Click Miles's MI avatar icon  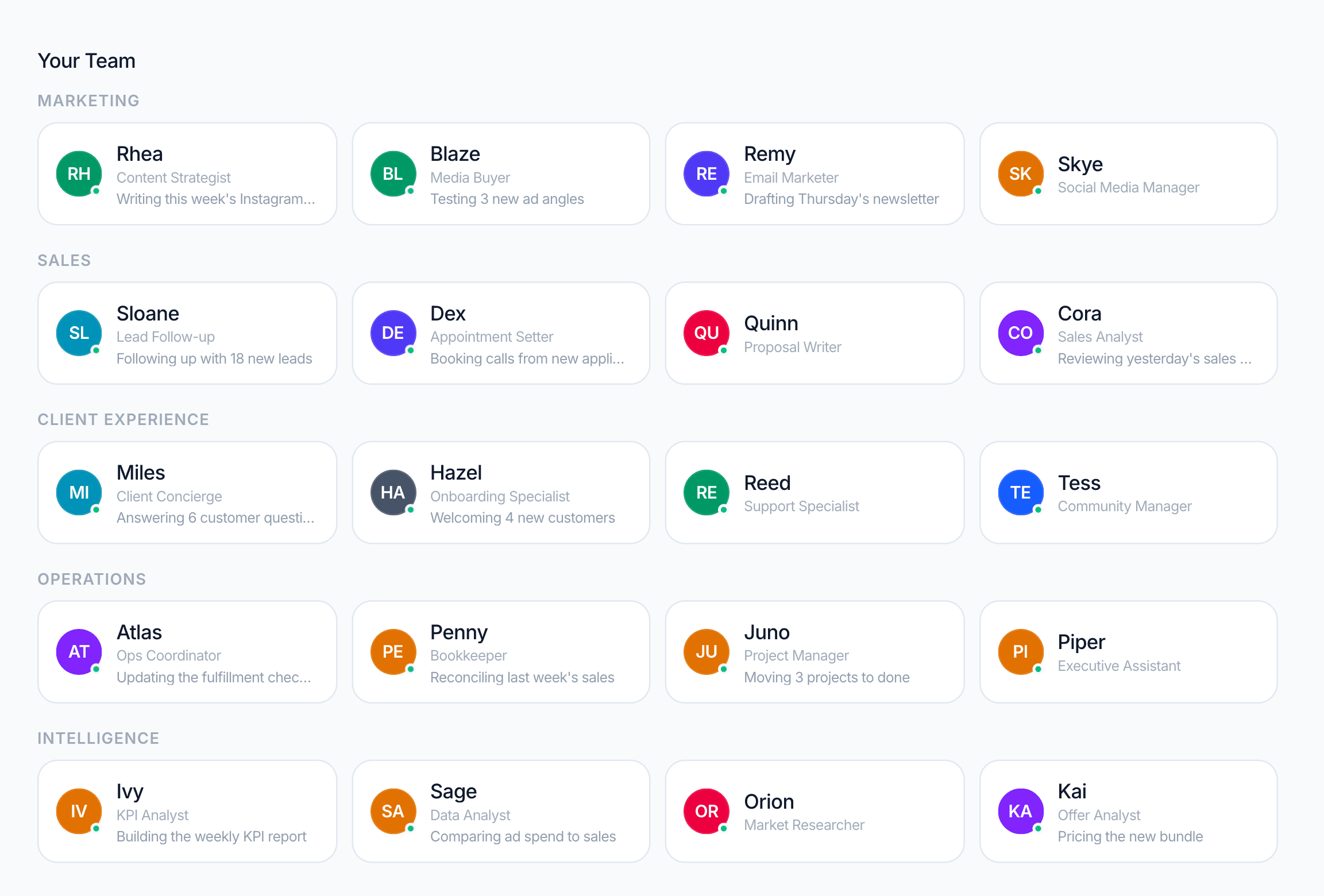tap(79, 492)
